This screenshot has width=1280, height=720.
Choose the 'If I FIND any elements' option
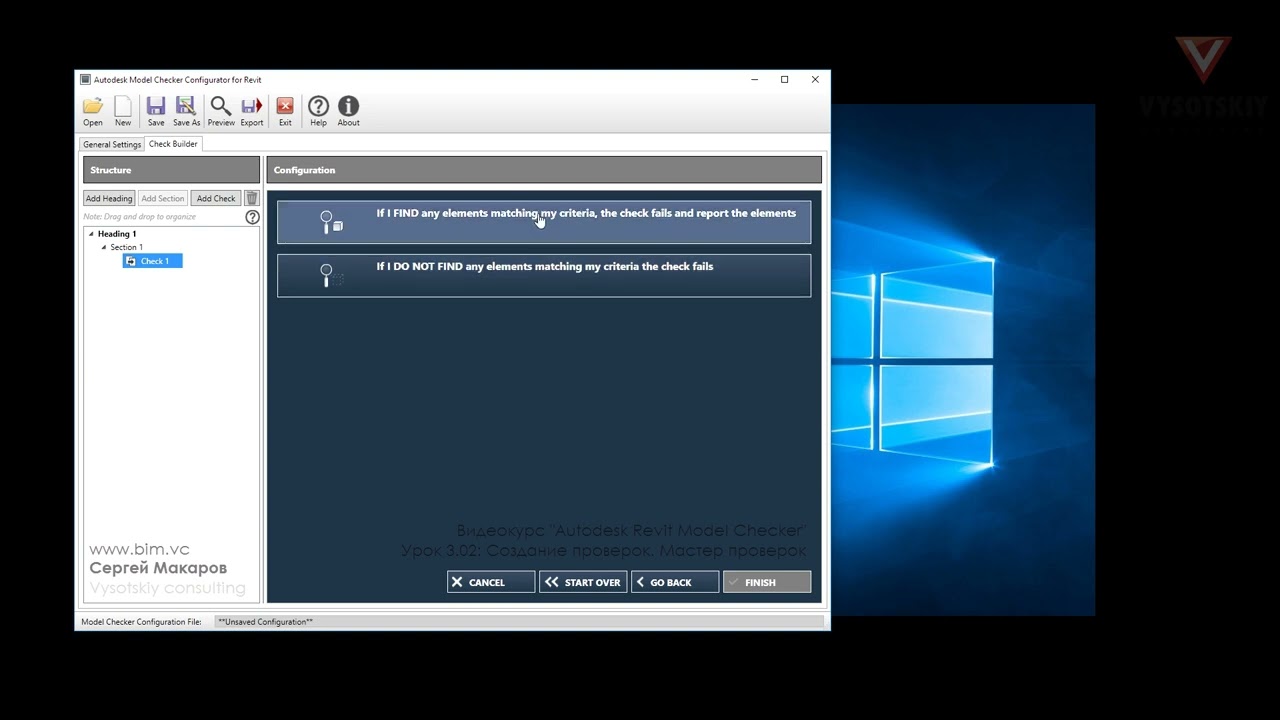pyautogui.click(x=544, y=222)
